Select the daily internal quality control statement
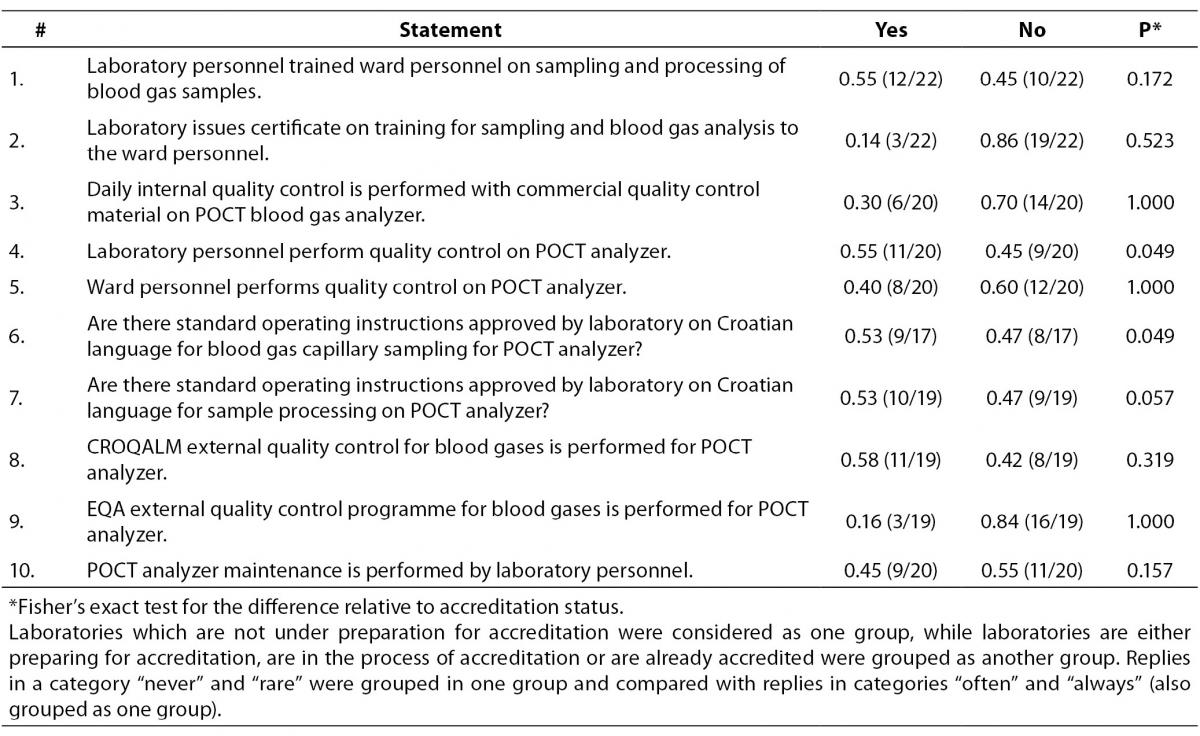This screenshot has height=736, width=1200. [423, 201]
